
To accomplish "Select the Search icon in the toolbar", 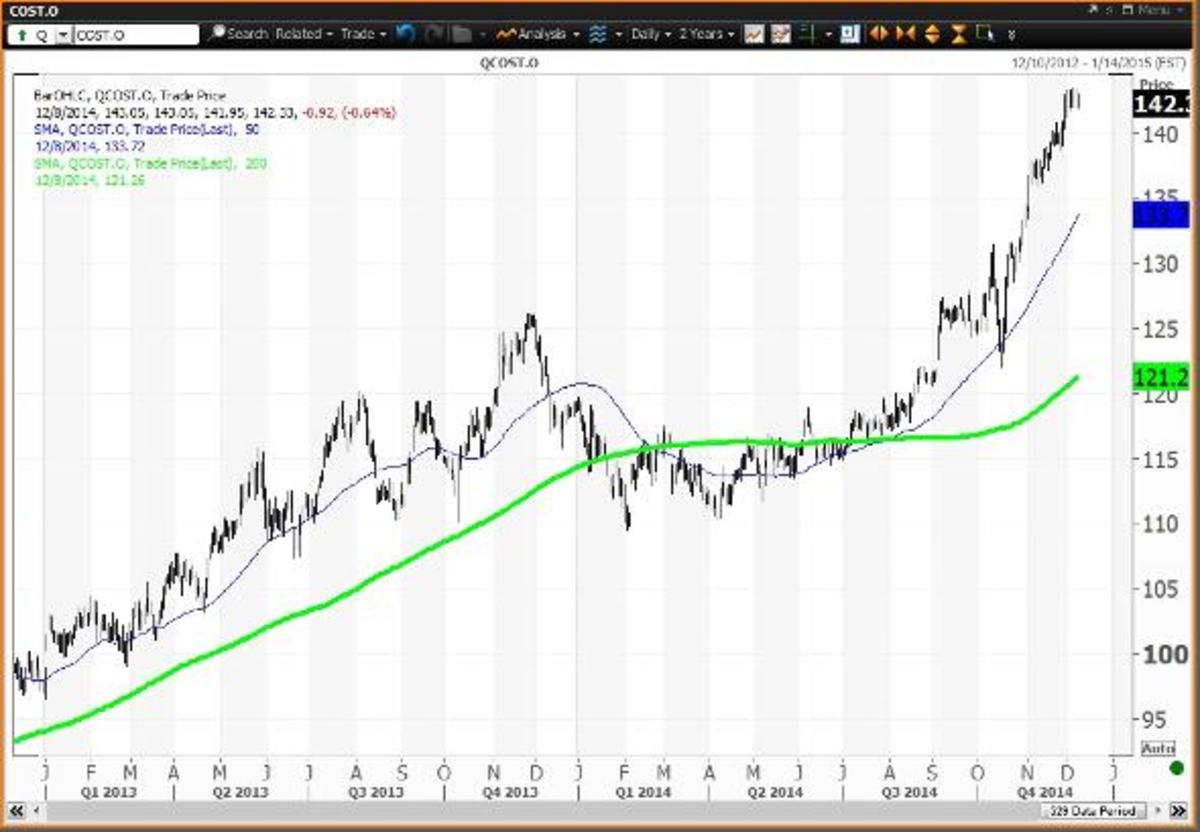I will point(218,33).
